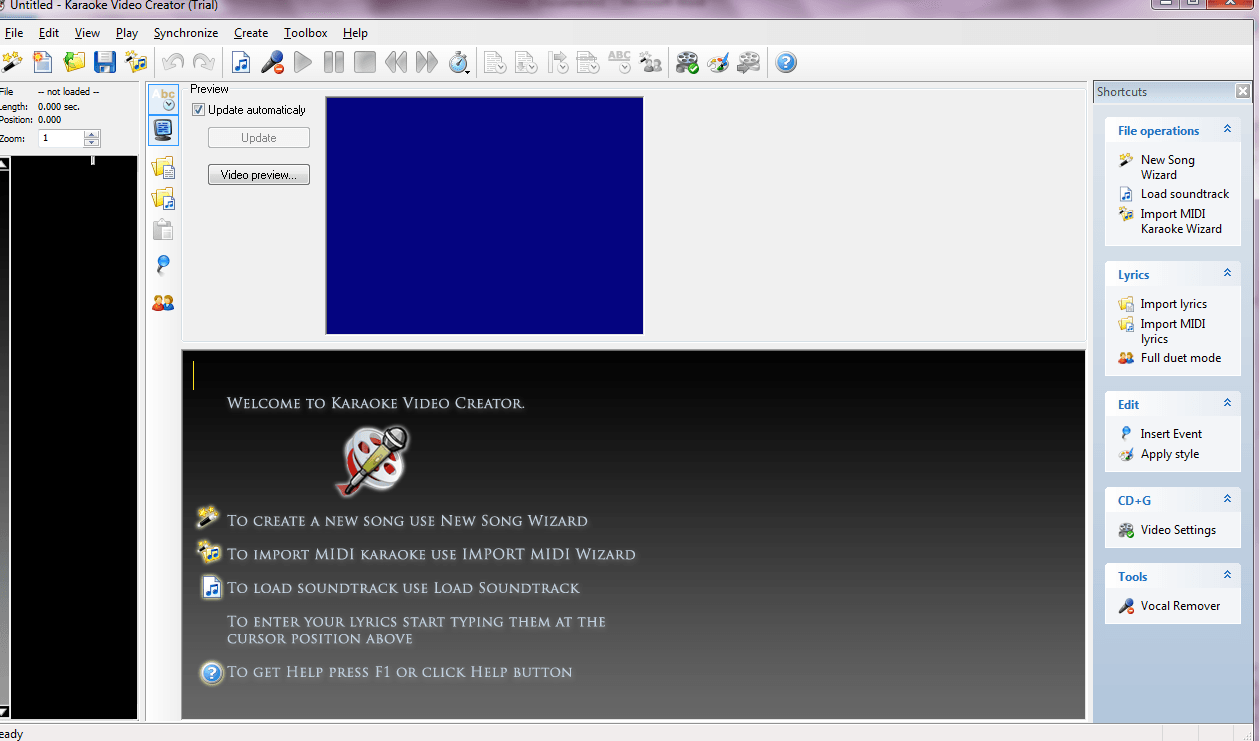
Task: Click the Help question mark toolbar icon
Action: tap(786, 62)
